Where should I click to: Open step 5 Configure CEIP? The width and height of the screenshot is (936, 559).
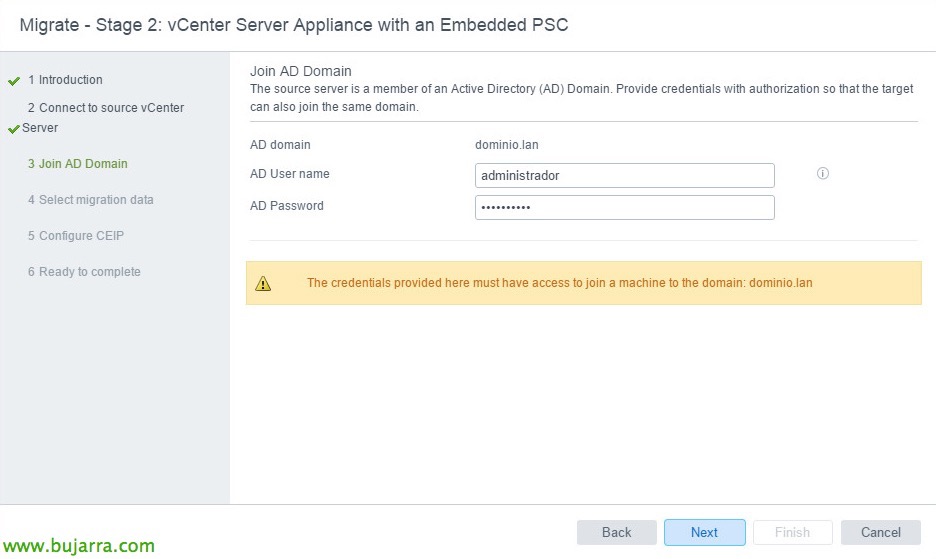point(76,236)
